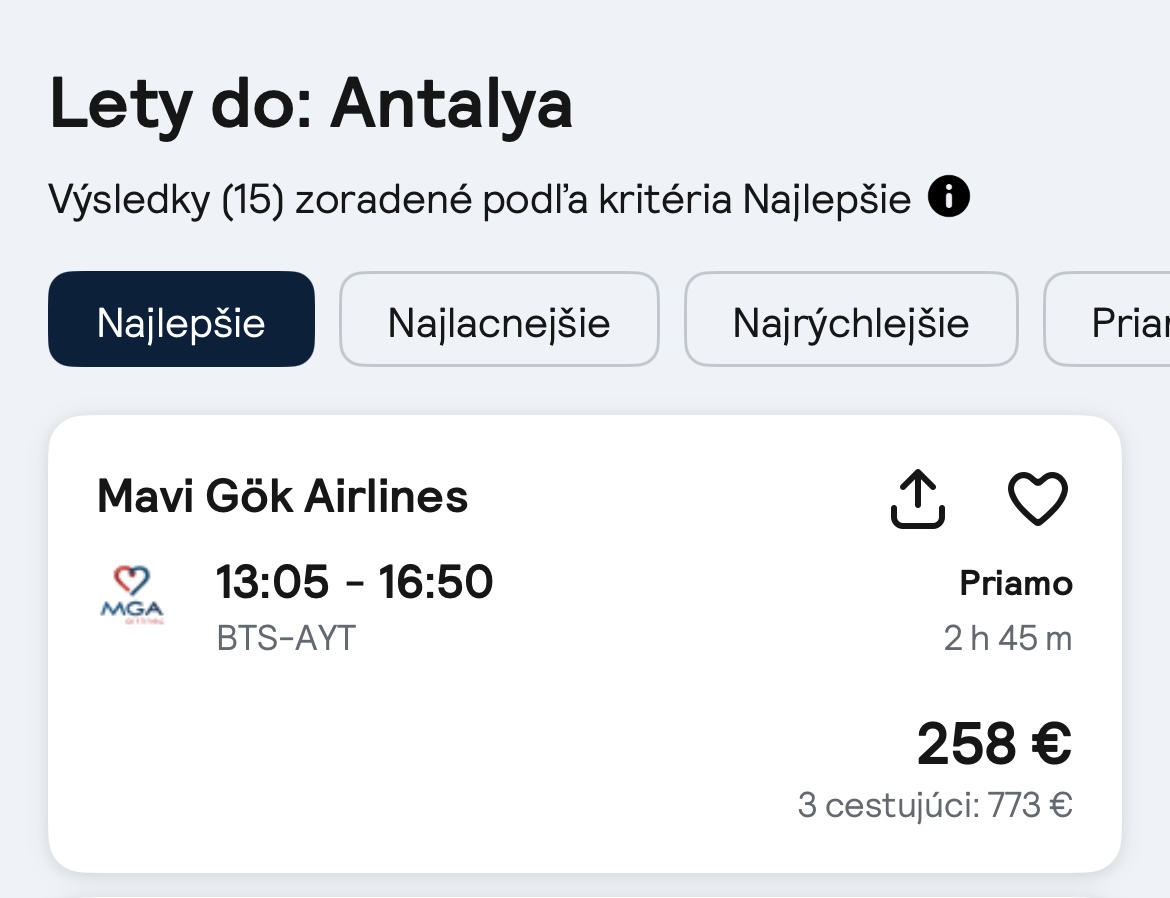Image resolution: width=1170 pixels, height=898 pixels.
Task: Click the Lety do: Antalya heading
Action: click(311, 104)
